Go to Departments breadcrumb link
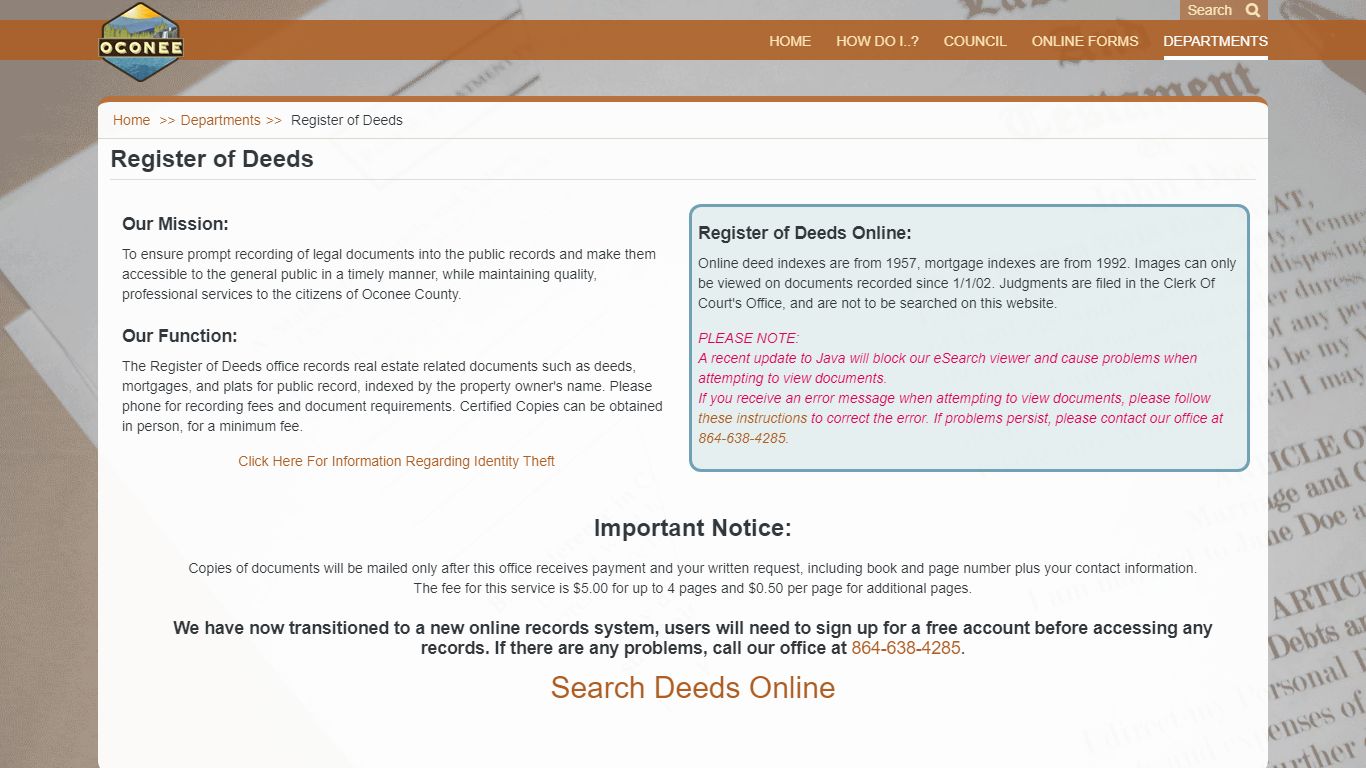Screen dimensions: 1366x768 [x=220, y=120]
